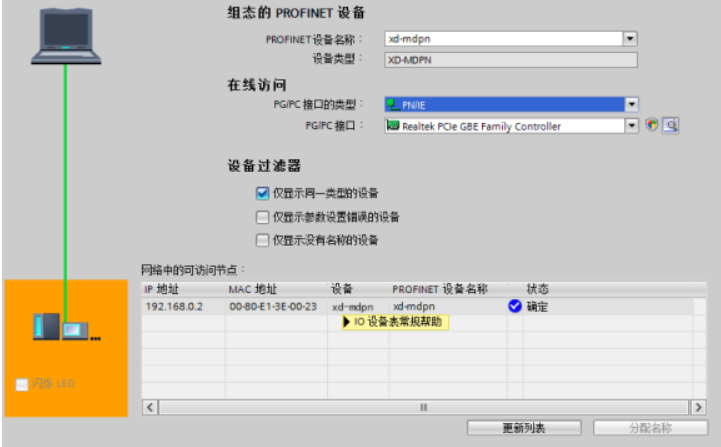This screenshot has height=447, width=721.
Task: Click the MAC 地址 column header
Action: tap(276, 289)
